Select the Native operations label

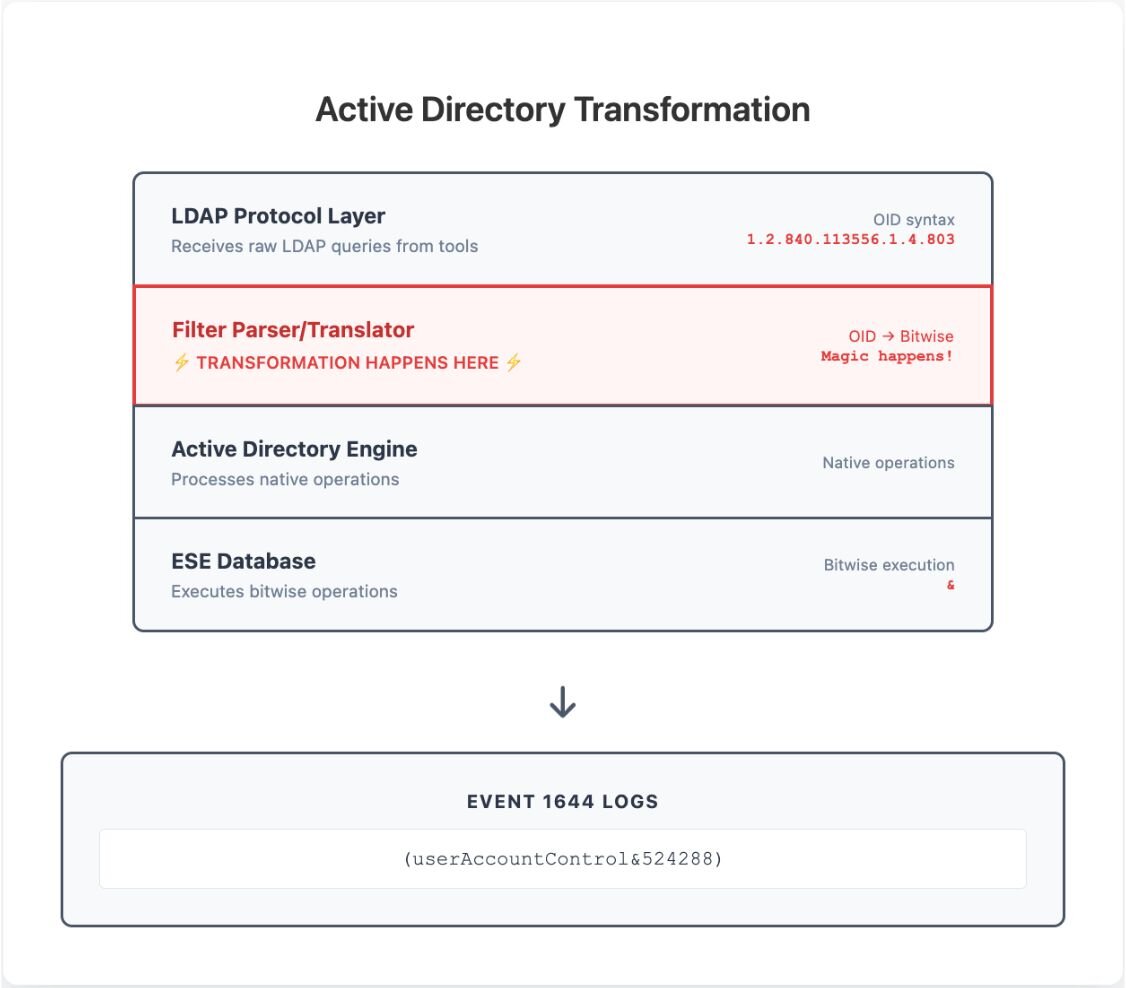coord(888,463)
